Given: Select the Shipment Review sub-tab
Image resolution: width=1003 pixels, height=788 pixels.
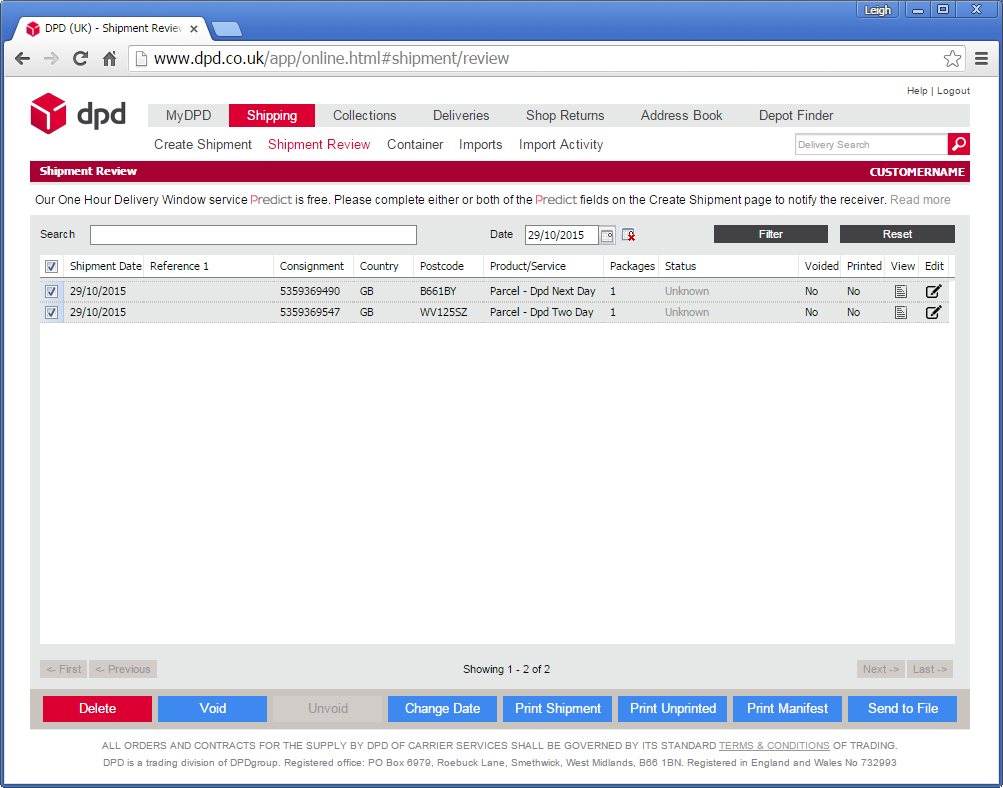Looking at the screenshot, I should click(x=319, y=145).
